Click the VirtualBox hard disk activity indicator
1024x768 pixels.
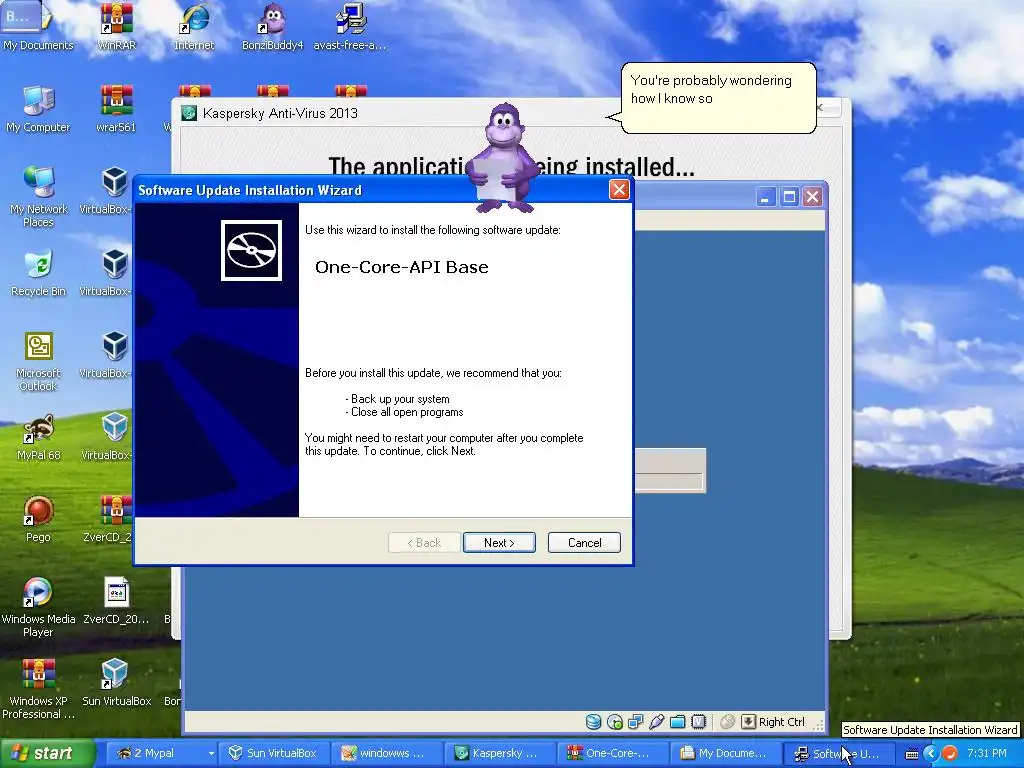tap(593, 722)
